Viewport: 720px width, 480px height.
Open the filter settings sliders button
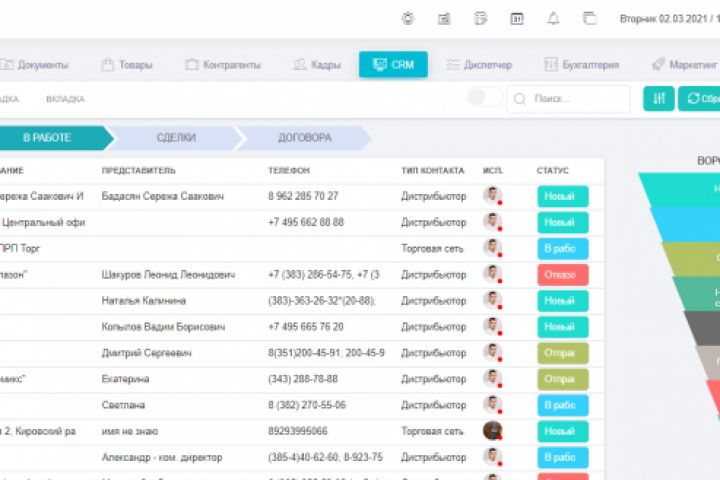tap(659, 98)
